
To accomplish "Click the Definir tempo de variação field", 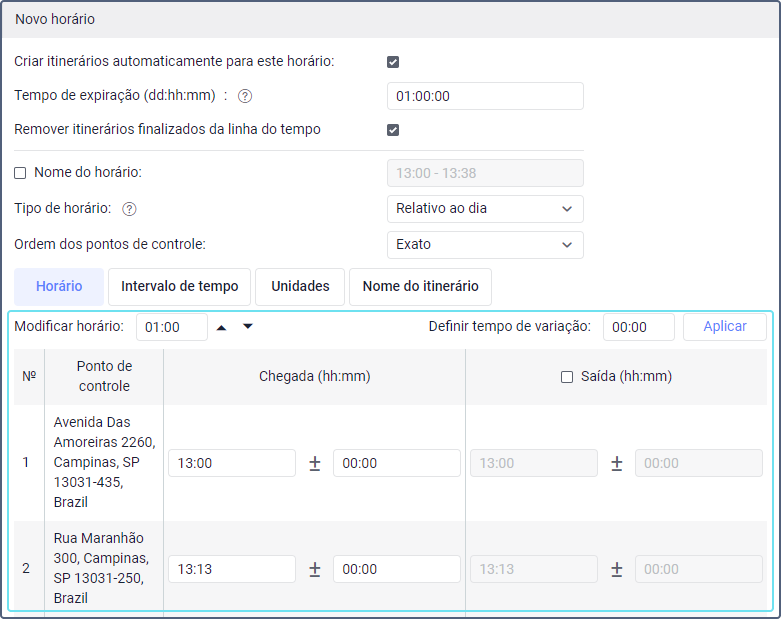I will click(x=638, y=327).
